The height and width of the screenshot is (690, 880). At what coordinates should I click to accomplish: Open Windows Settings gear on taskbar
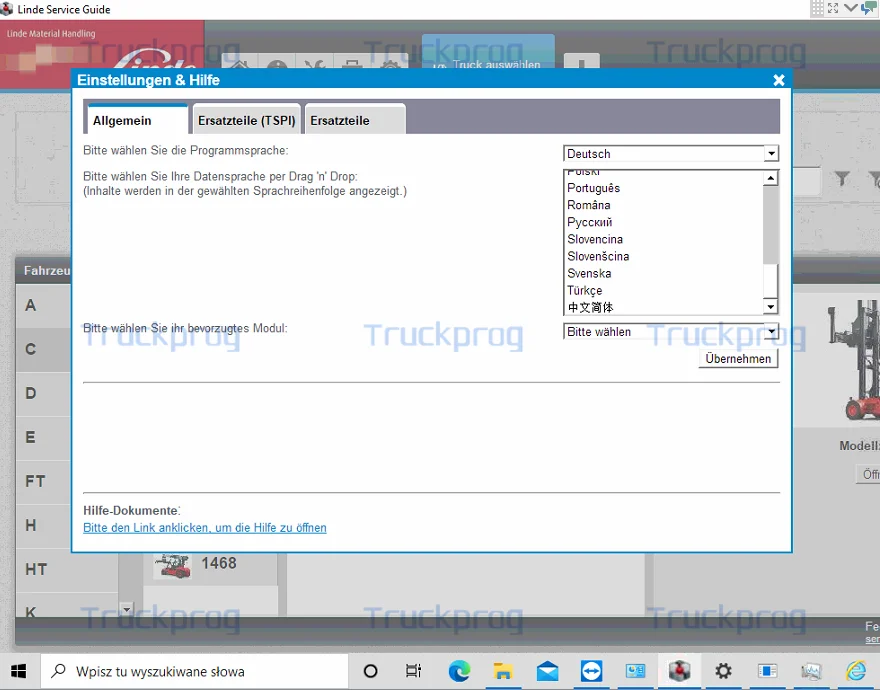pyautogui.click(x=723, y=671)
